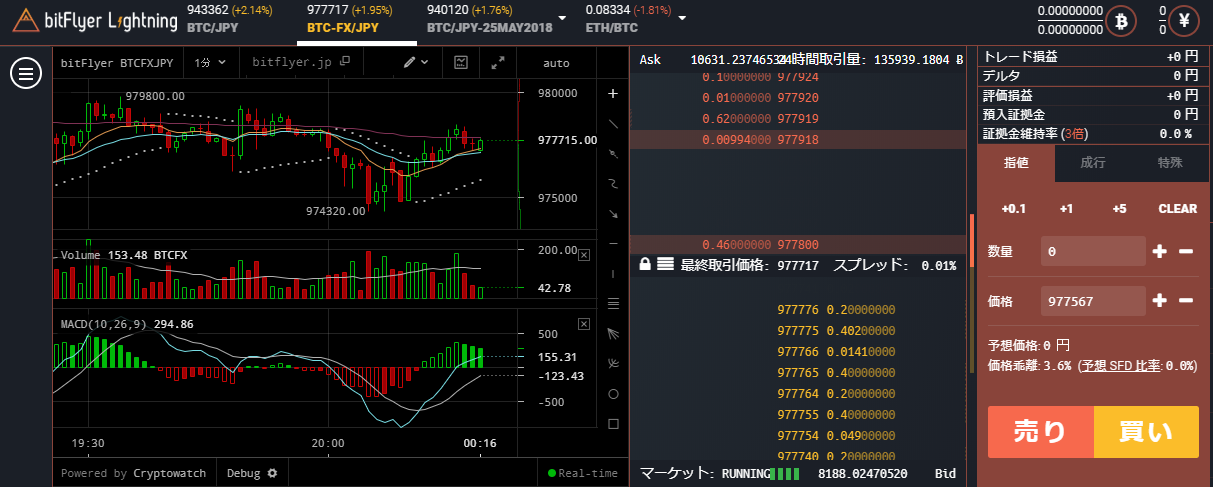This screenshot has width=1213, height=487.
Task: Select the circle drawing tool
Action: pyautogui.click(x=613, y=393)
